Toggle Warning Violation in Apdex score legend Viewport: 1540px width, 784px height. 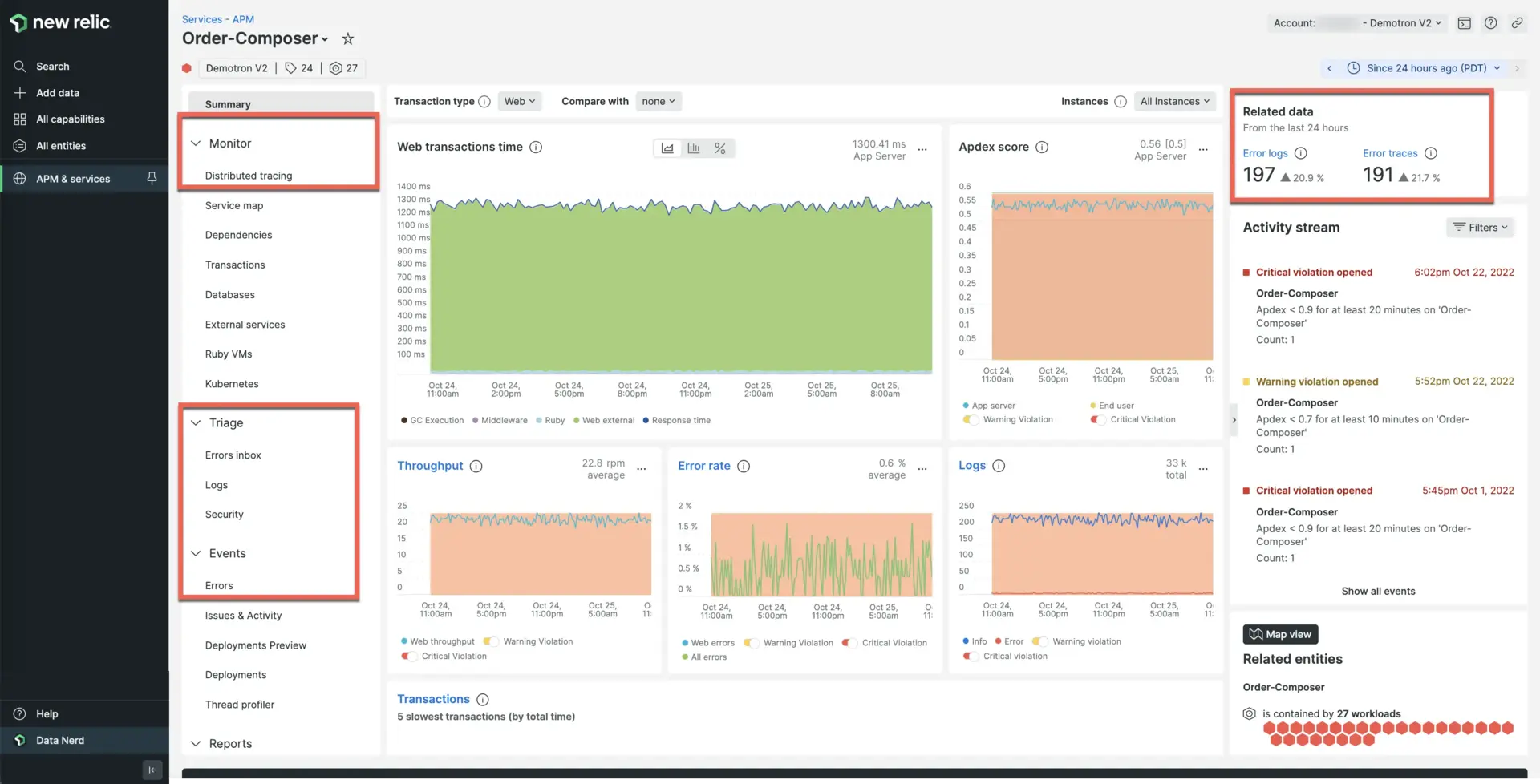pyautogui.click(x=971, y=419)
